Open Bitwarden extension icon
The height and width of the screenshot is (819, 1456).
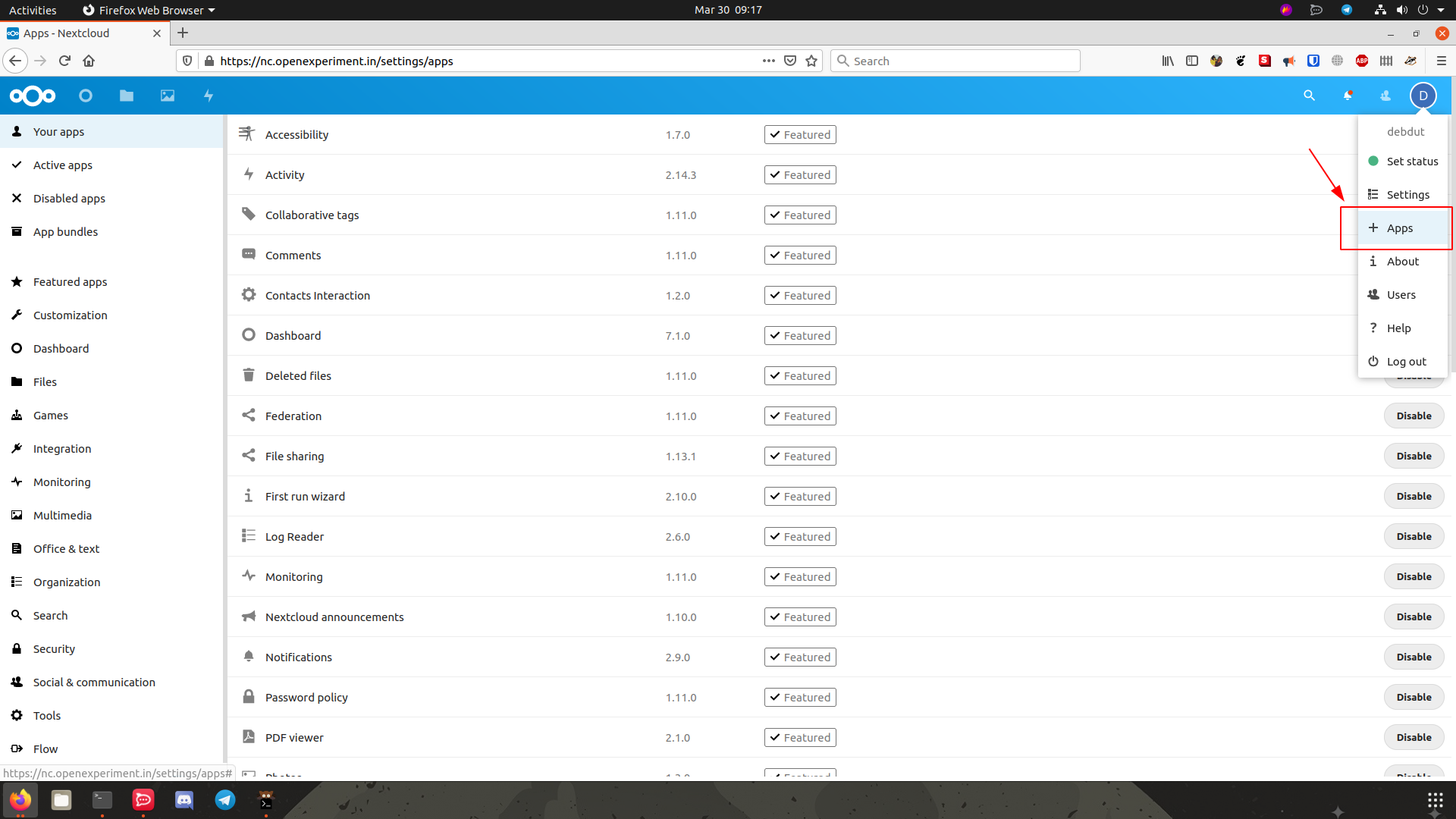click(1313, 61)
